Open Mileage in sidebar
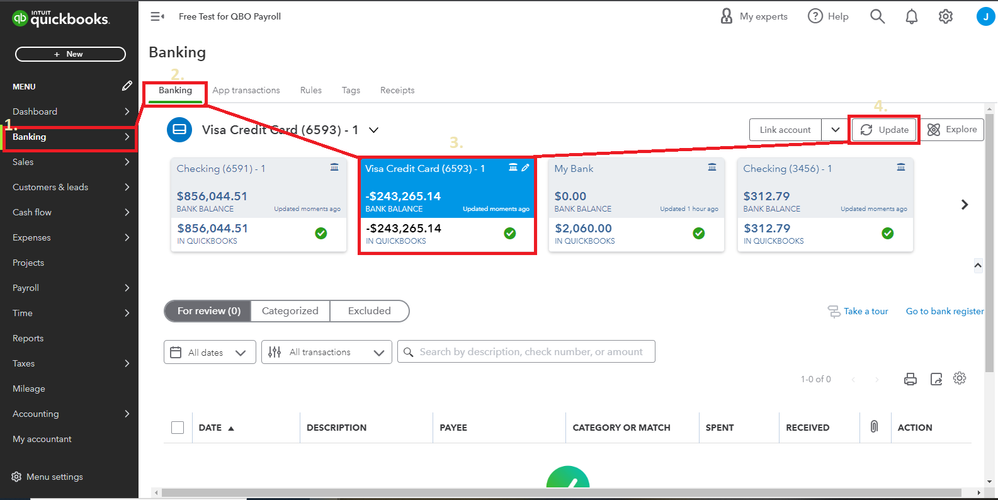Viewport: 998px width, 500px height. (x=69, y=388)
